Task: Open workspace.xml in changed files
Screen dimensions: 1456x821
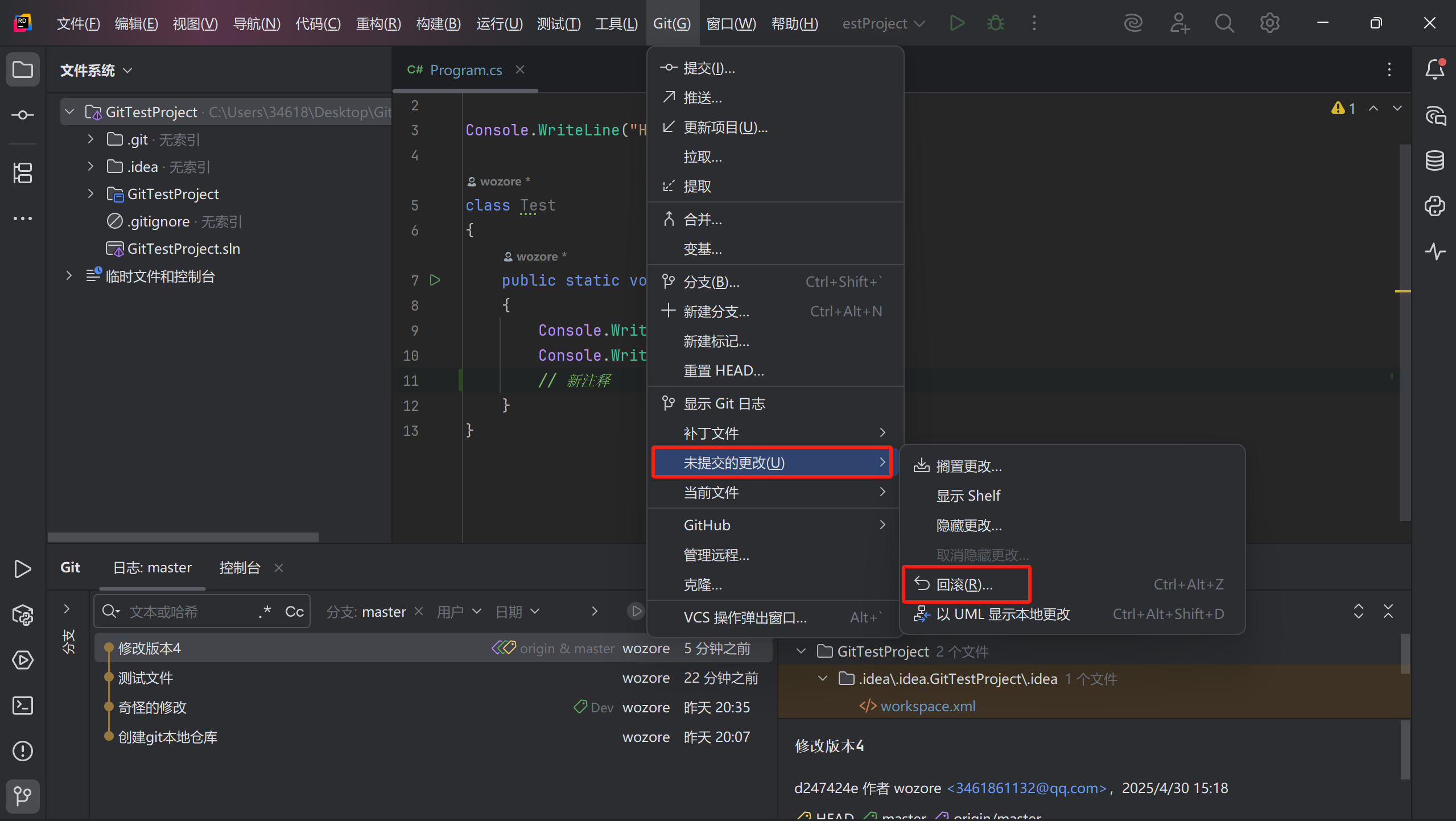Action: click(x=927, y=706)
